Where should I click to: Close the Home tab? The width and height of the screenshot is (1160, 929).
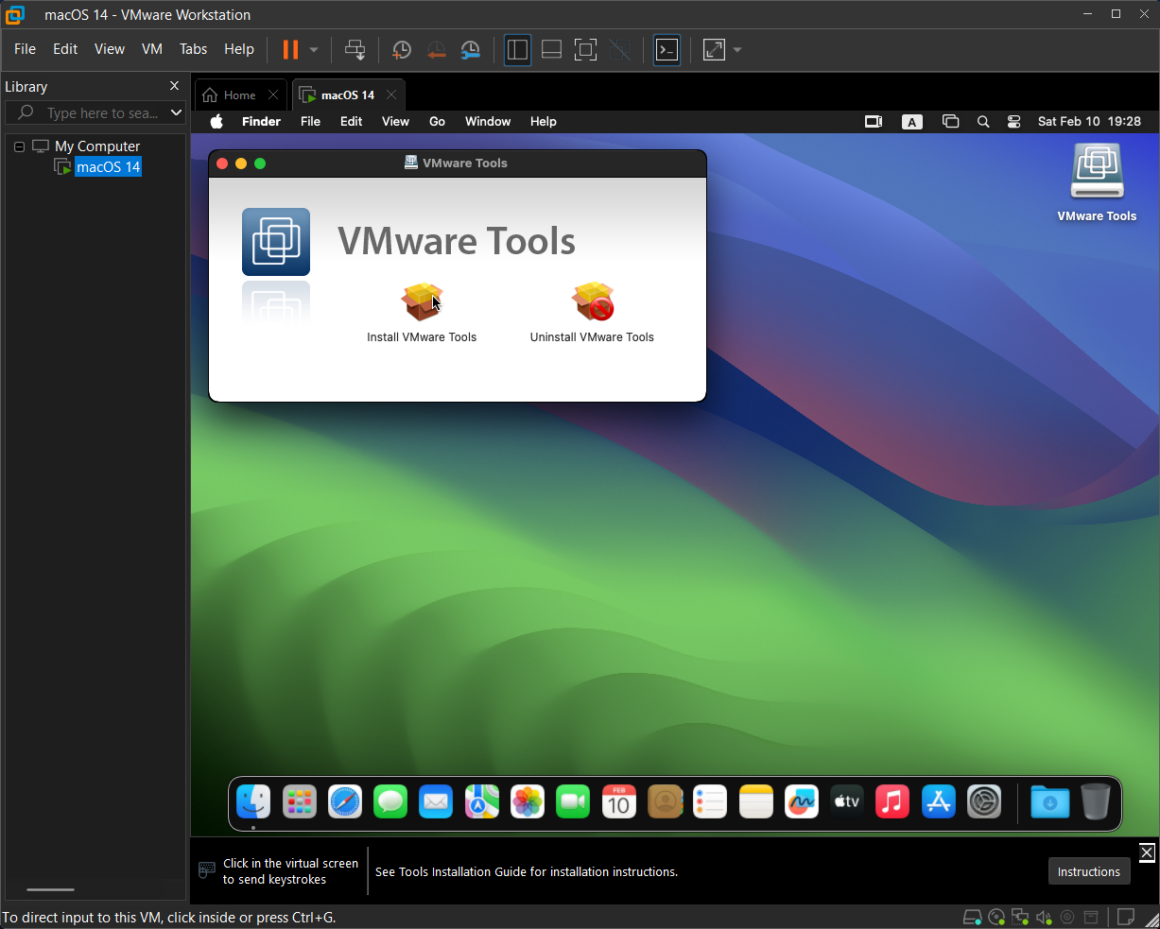[273, 95]
